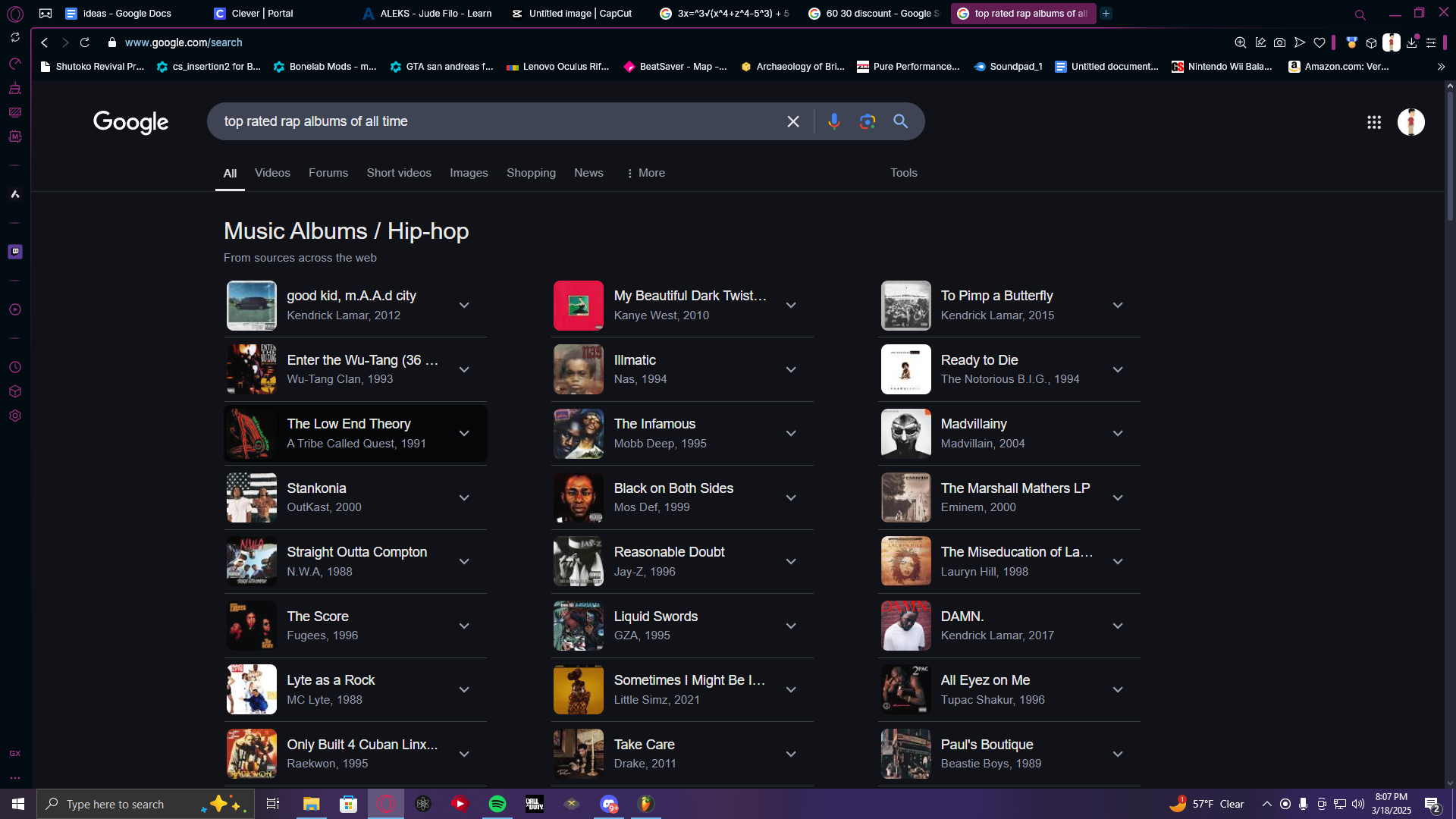
Task: Expand the DAMN. album entry
Action: (1118, 626)
